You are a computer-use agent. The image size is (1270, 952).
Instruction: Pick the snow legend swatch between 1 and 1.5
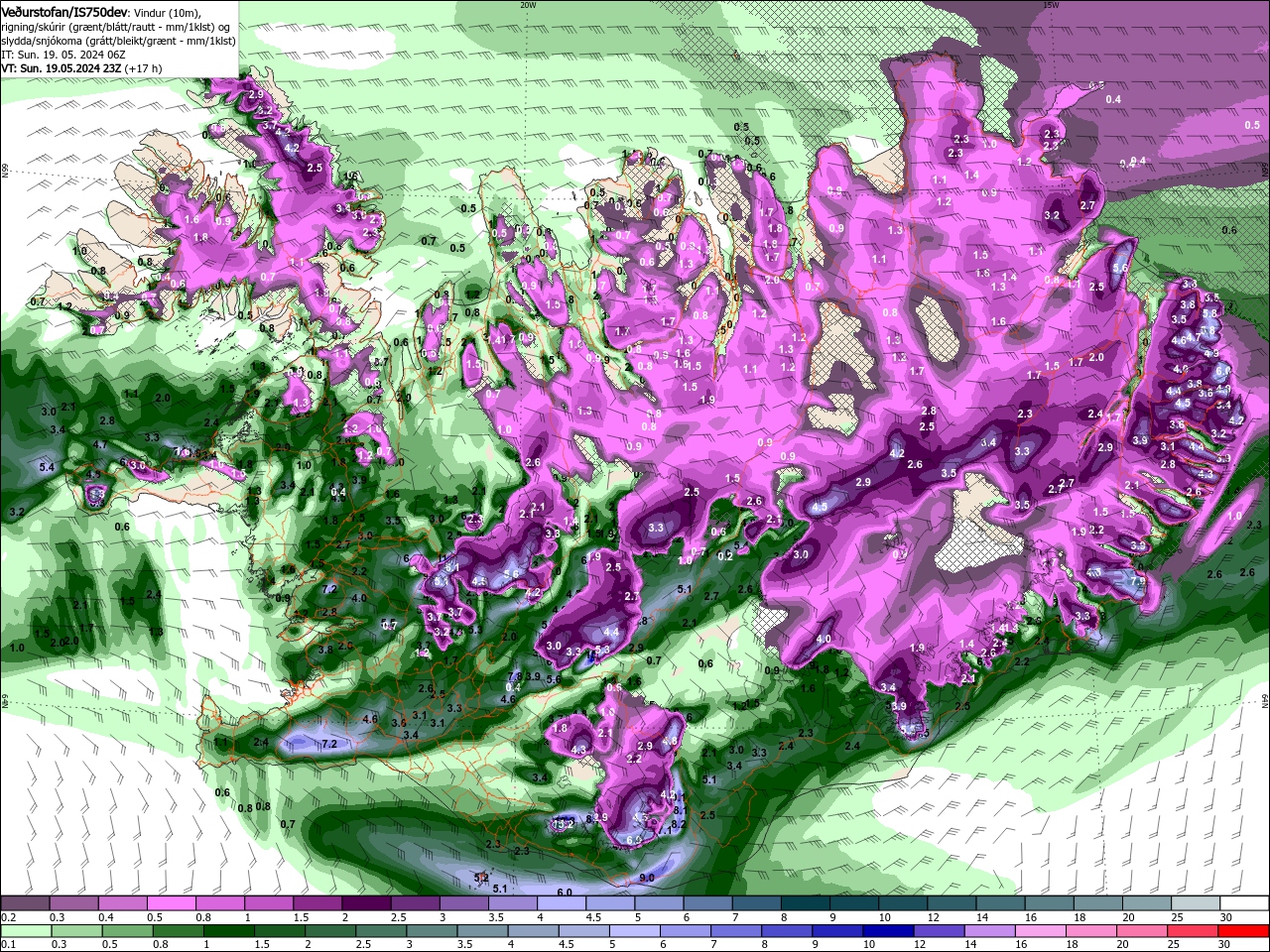[268, 903]
